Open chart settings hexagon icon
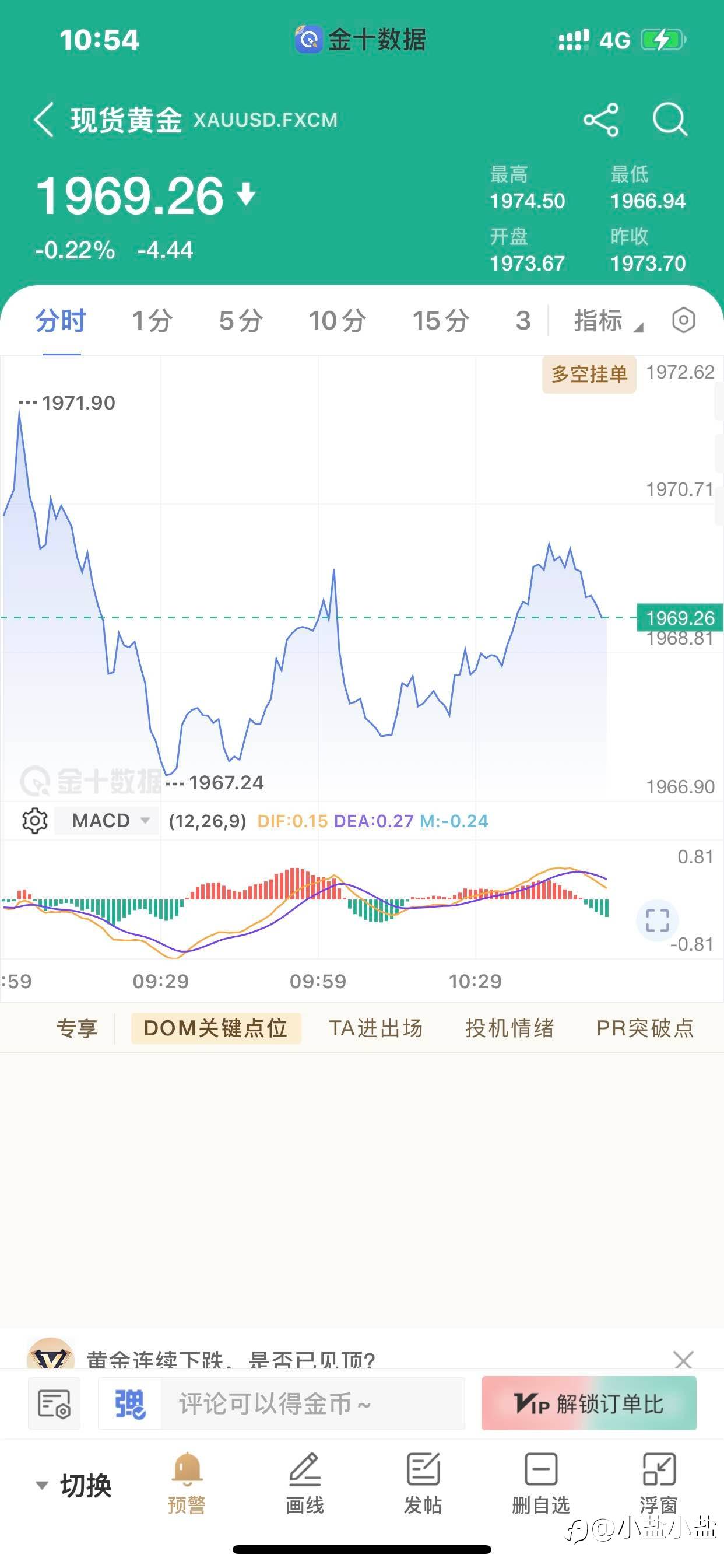The height and width of the screenshot is (1568, 724). pos(683,320)
